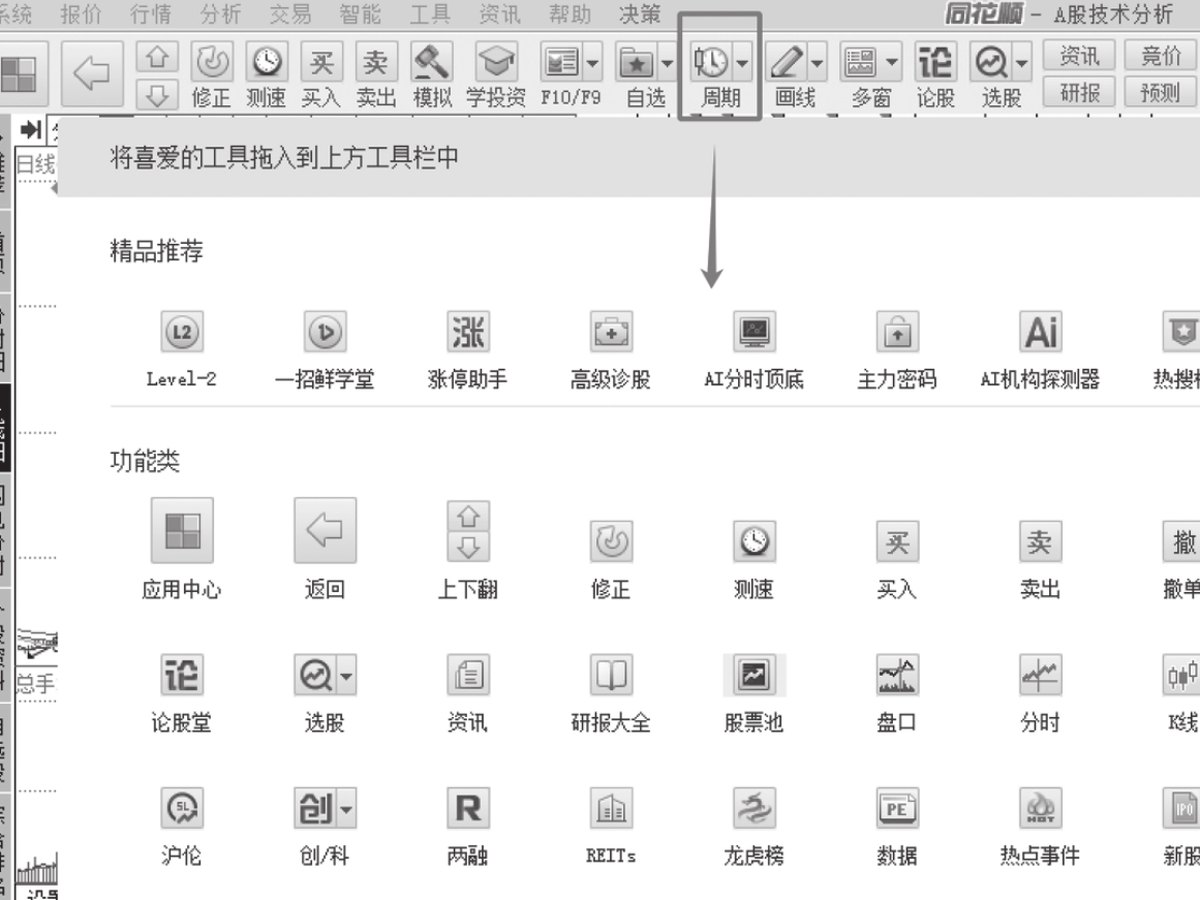Select the 研报大全 tool icon
The image size is (1200, 900).
pos(610,675)
